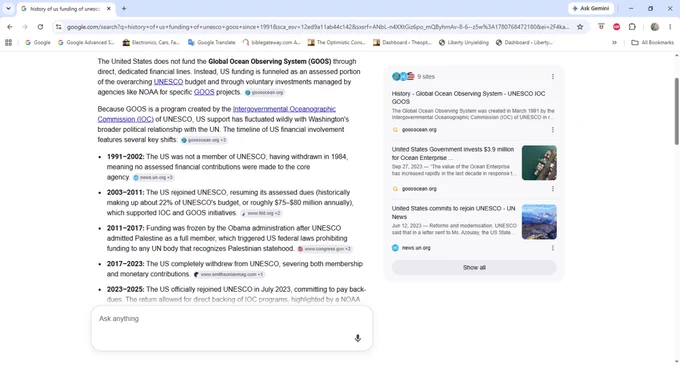
Task: Click the Ocean Enterprise port thumbnail
Action: click(539, 163)
